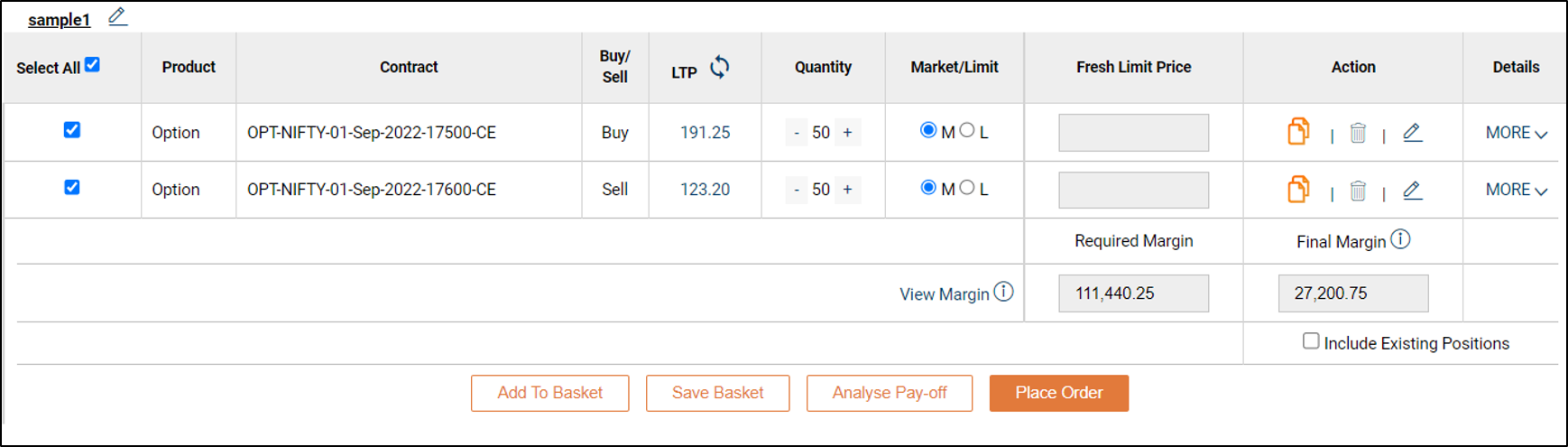Select Limit order for 17600-CE row
1568x447 pixels.
tap(967, 188)
